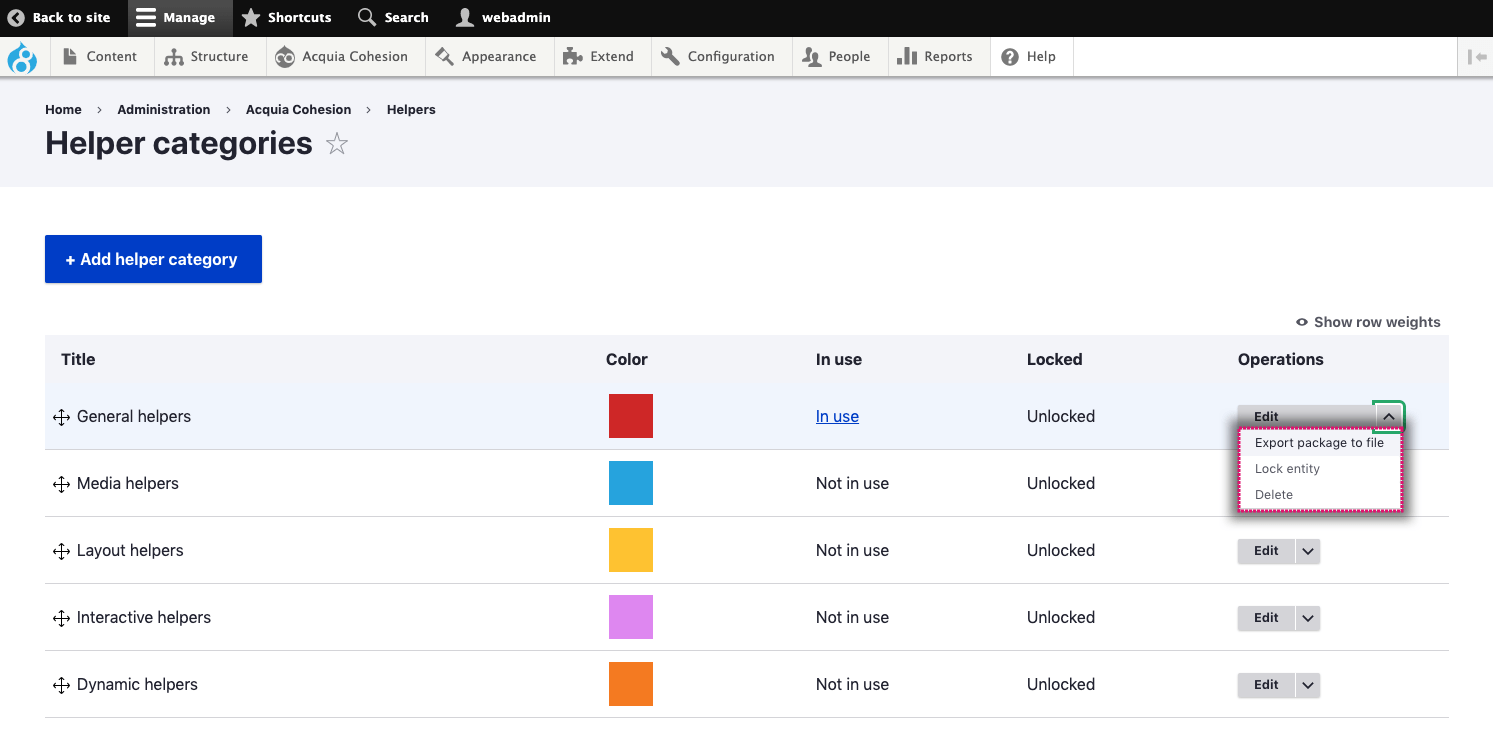The width and height of the screenshot is (1493, 753).
Task: Expand the Layout helpers operations dropdown
Action: pos(1308,551)
